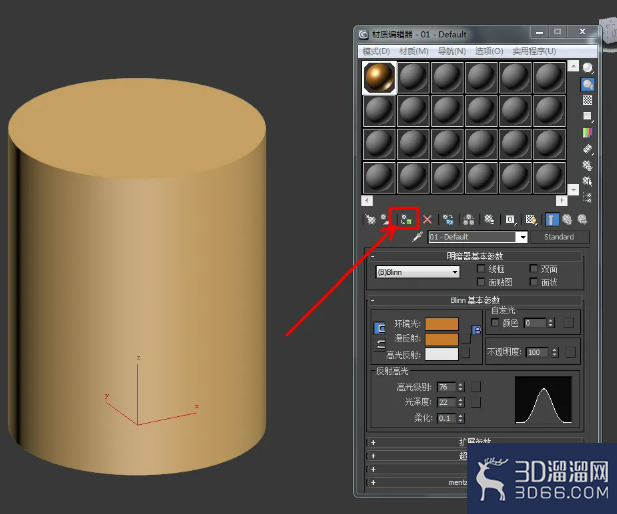The image size is (617, 514).
Task: Pick material from object eyedropper
Action: (417, 237)
